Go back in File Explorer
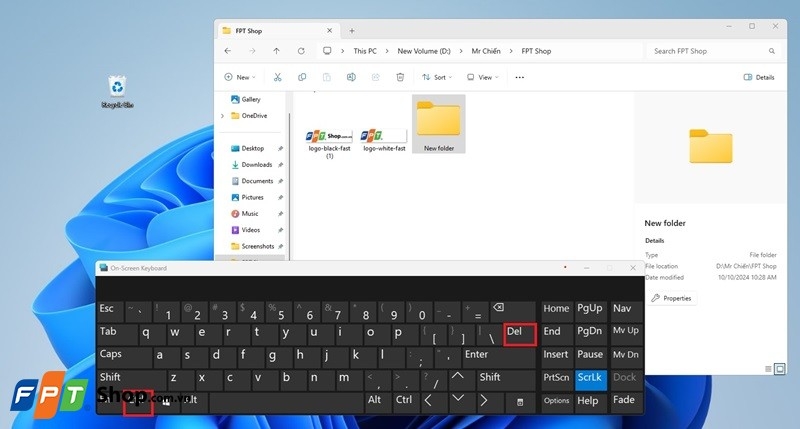 228,51
